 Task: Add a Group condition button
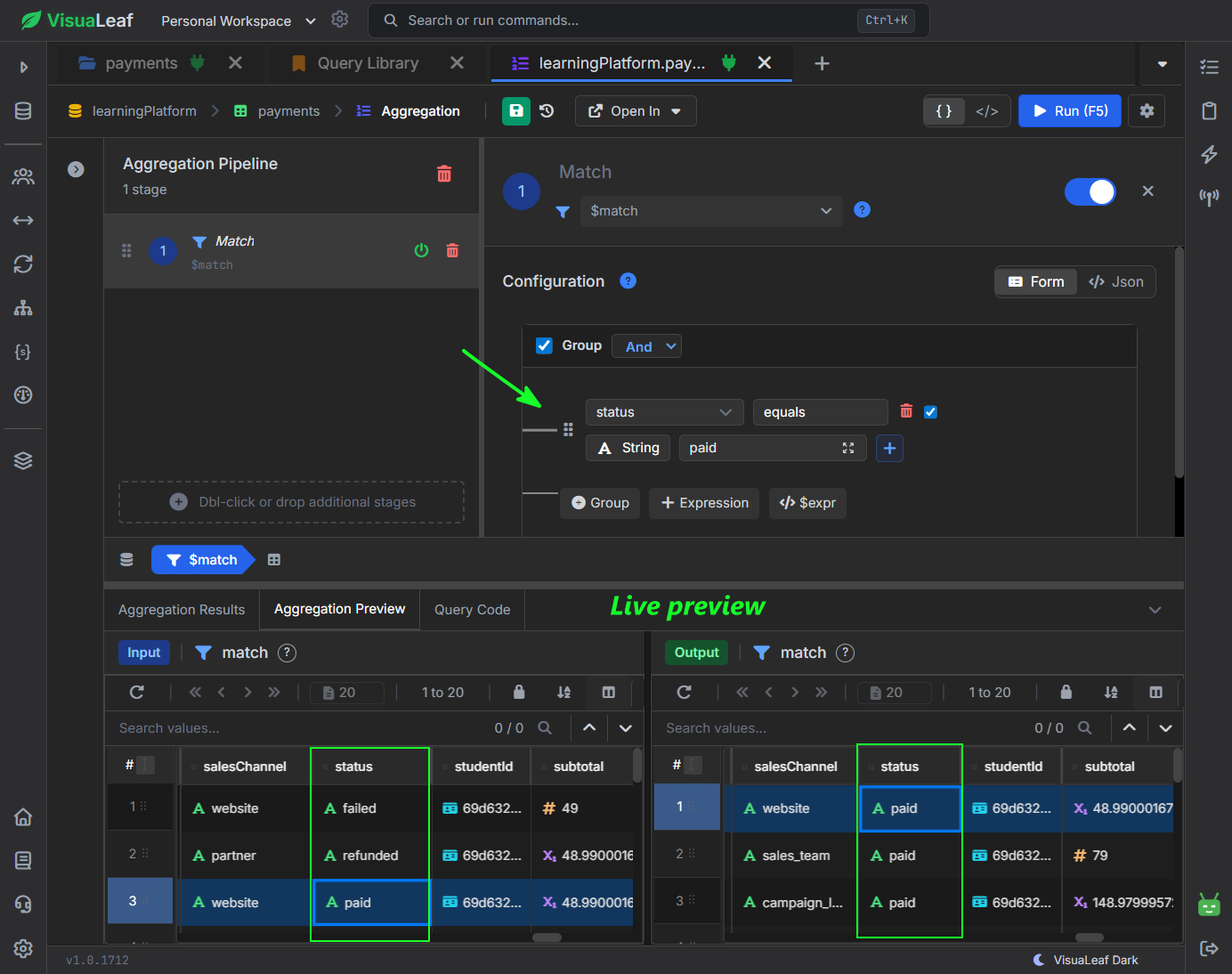pyautogui.click(x=600, y=503)
